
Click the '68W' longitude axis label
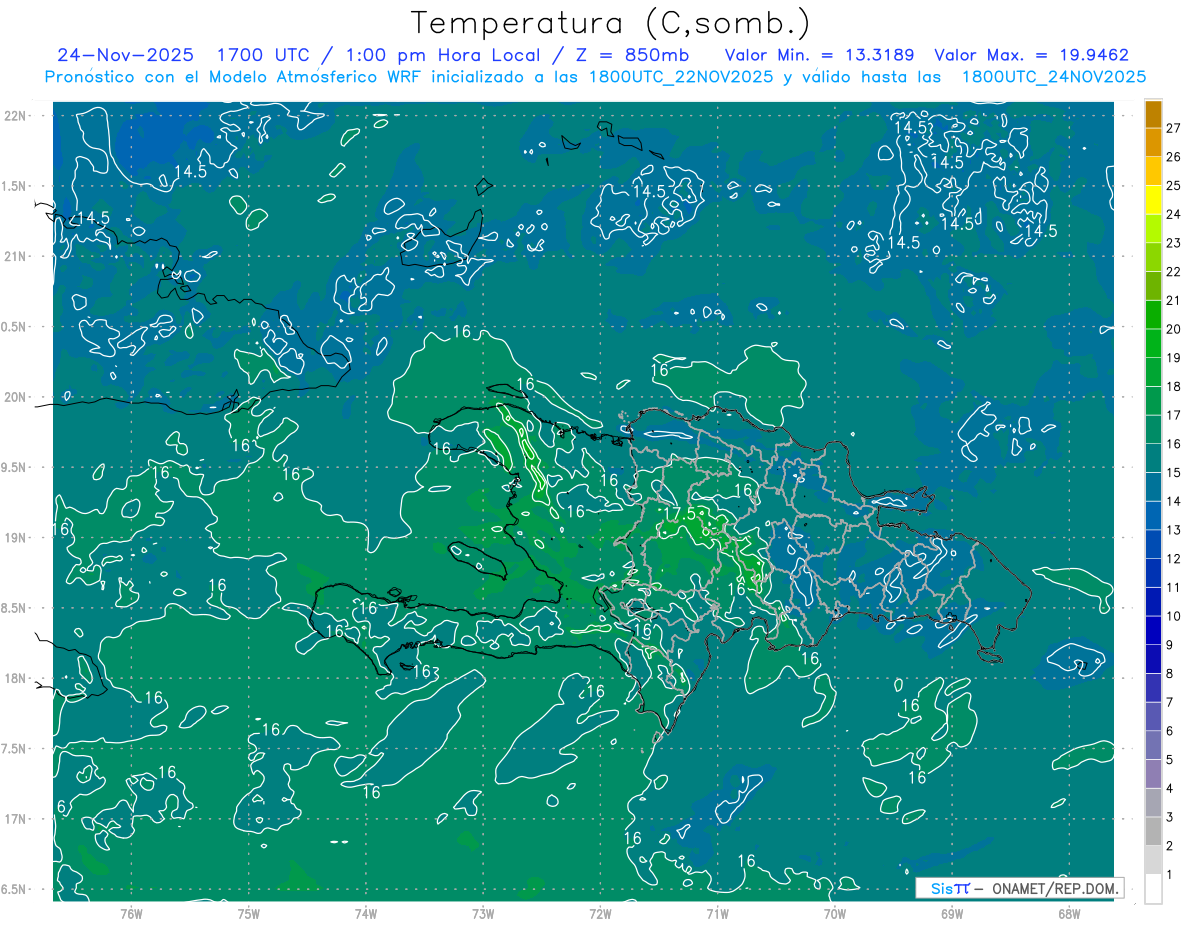tap(1069, 913)
